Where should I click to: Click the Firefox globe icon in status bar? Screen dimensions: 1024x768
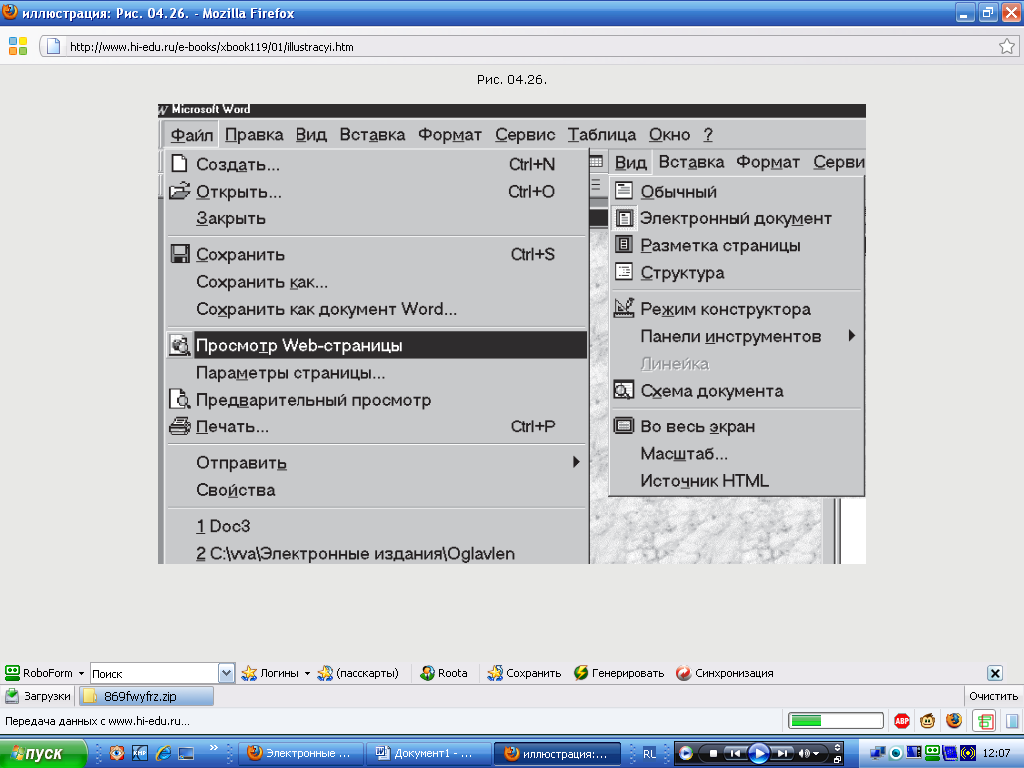pos(954,721)
